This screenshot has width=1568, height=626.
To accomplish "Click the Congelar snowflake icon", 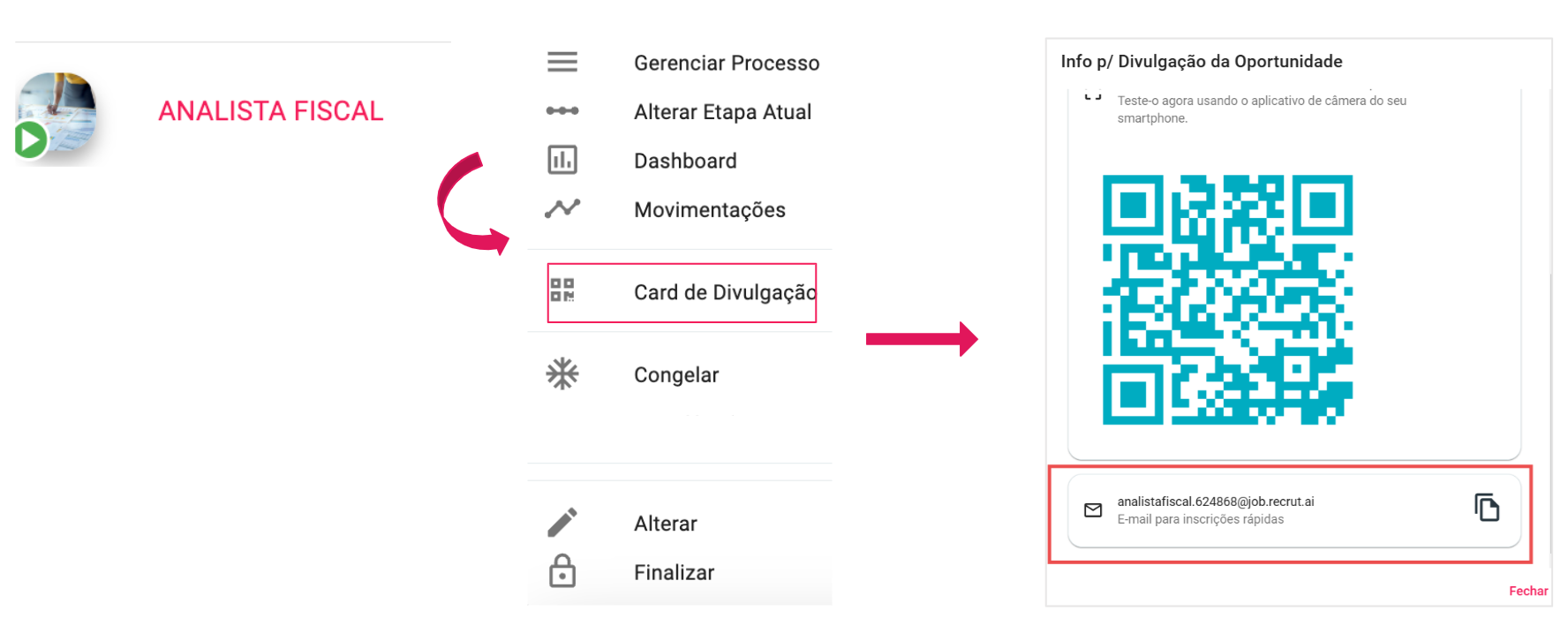I will 562,374.
